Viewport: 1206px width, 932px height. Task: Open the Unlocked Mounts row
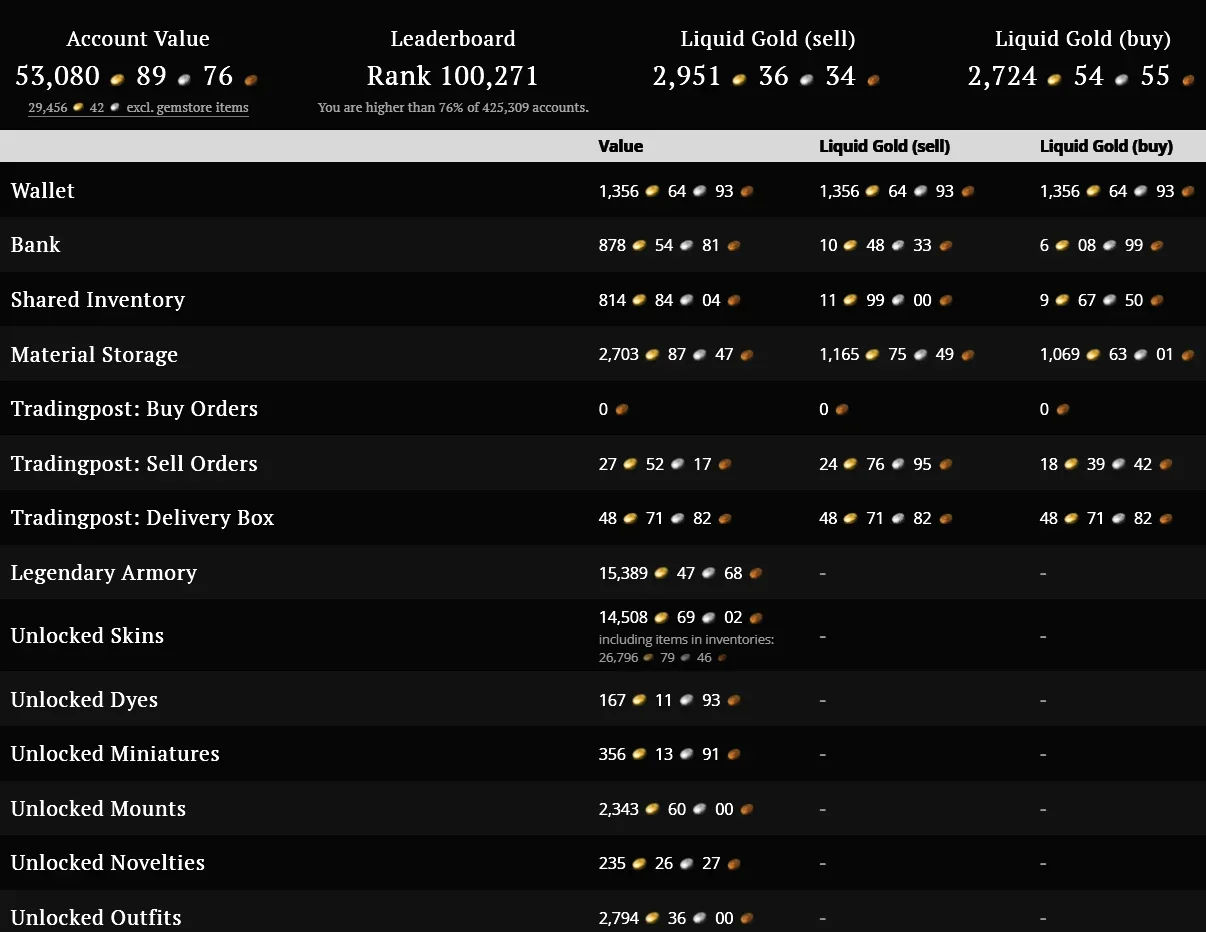603,808
